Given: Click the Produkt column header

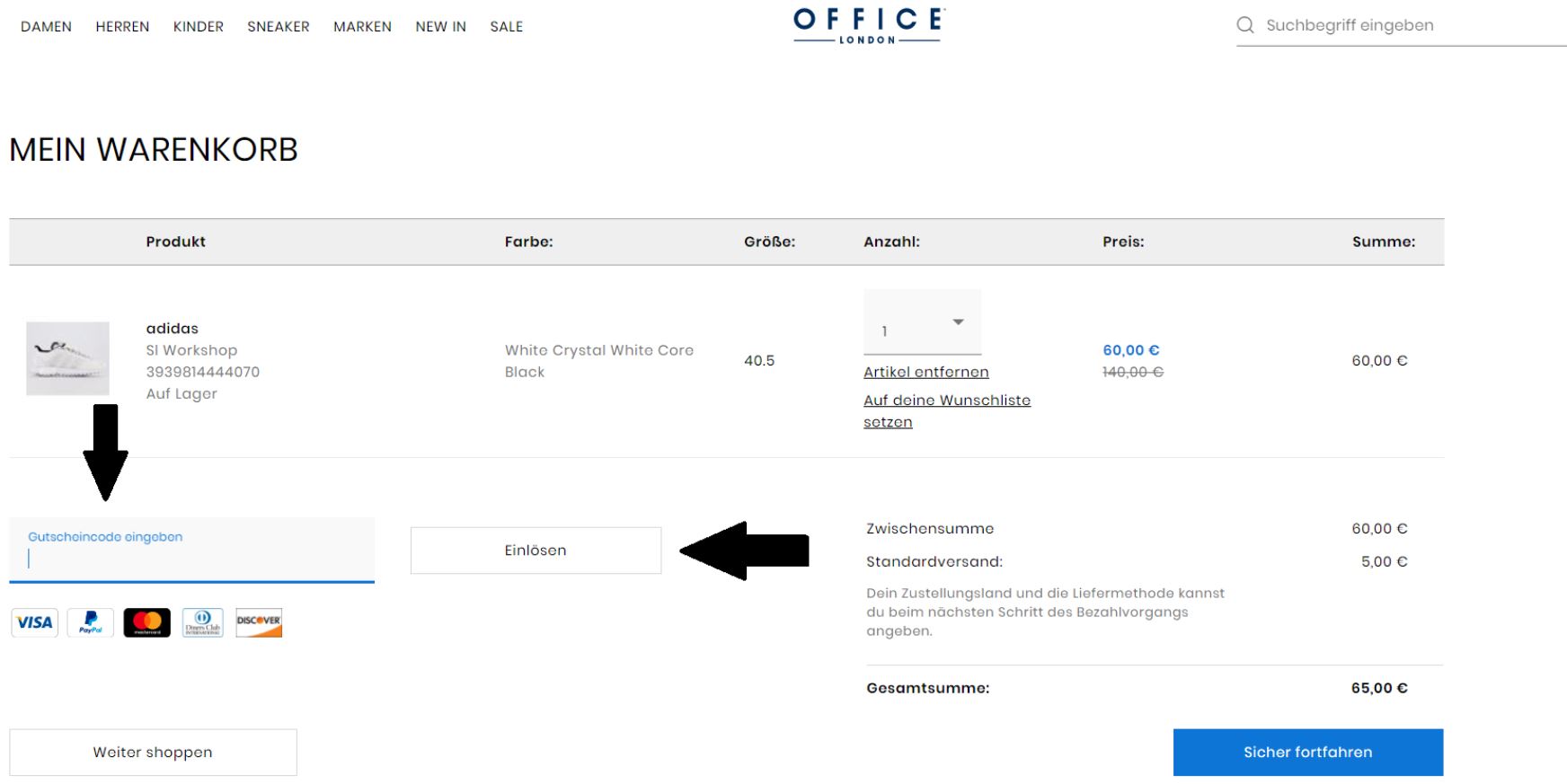Looking at the screenshot, I should [176, 242].
